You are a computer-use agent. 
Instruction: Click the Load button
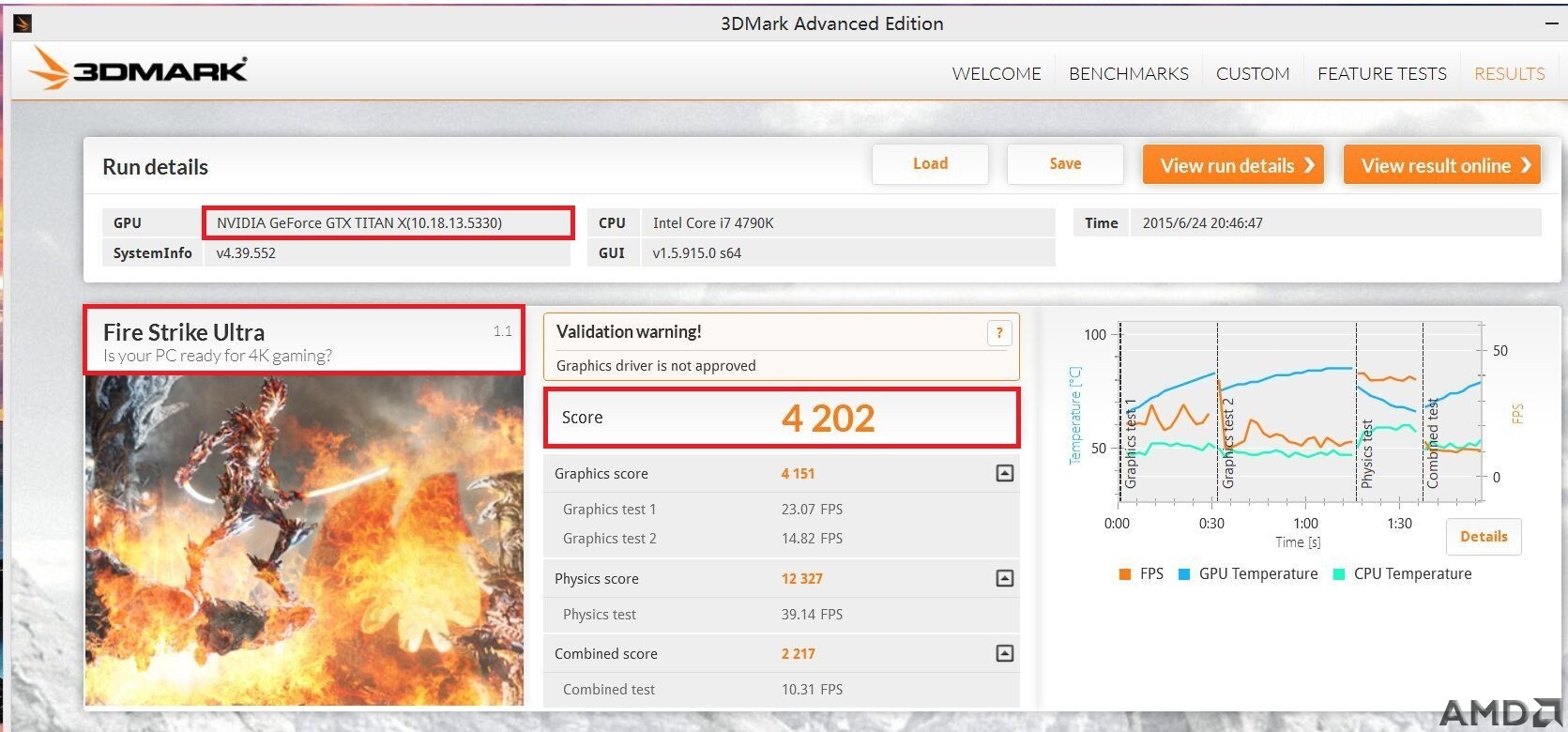930,163
